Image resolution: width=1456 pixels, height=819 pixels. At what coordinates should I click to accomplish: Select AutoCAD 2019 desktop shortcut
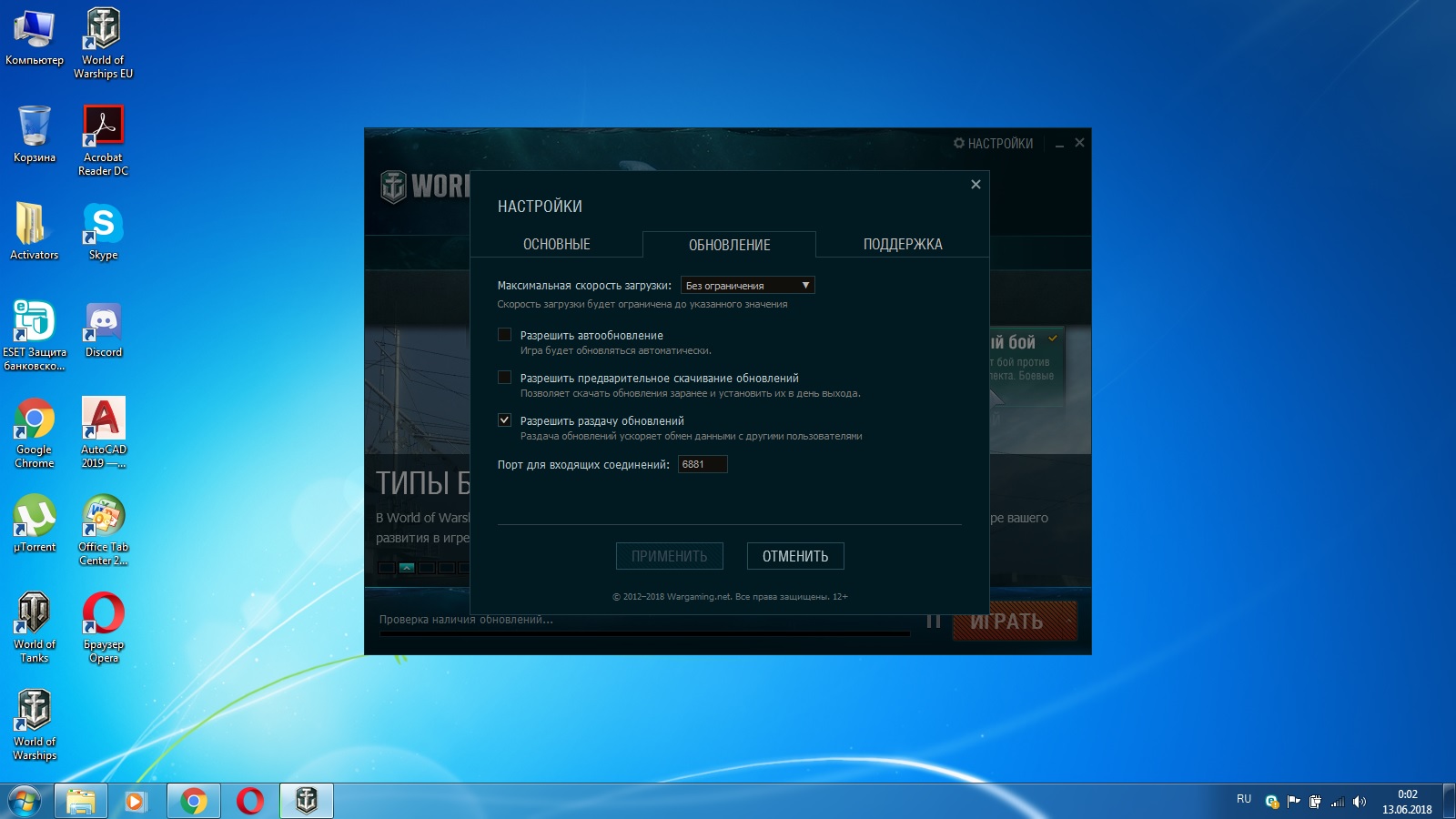click(x=103, y=432)
